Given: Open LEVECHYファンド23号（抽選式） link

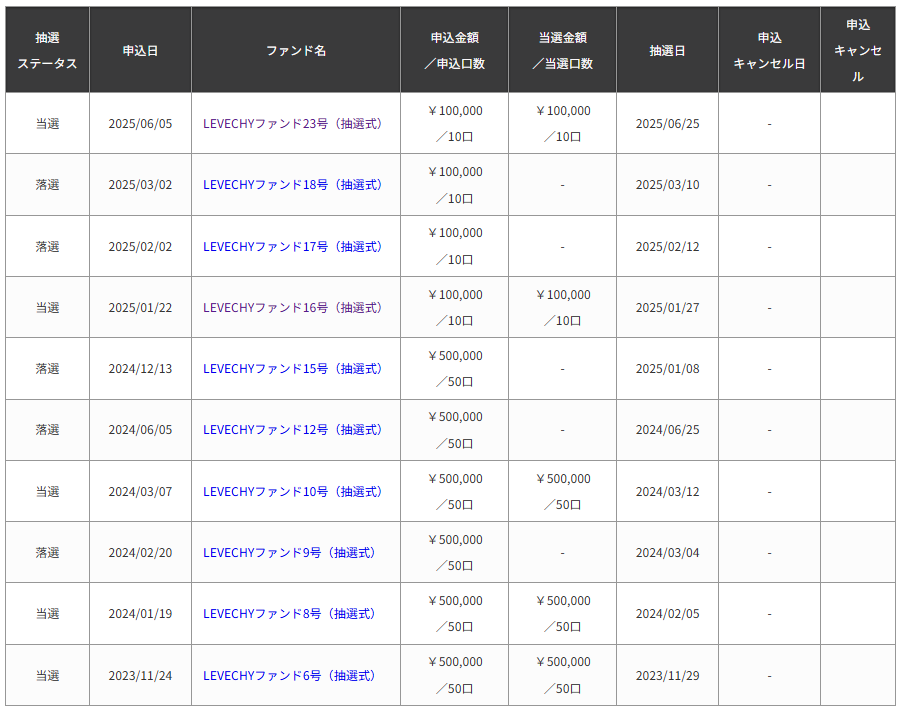Looking at the screenshot, I should point(293,124).
